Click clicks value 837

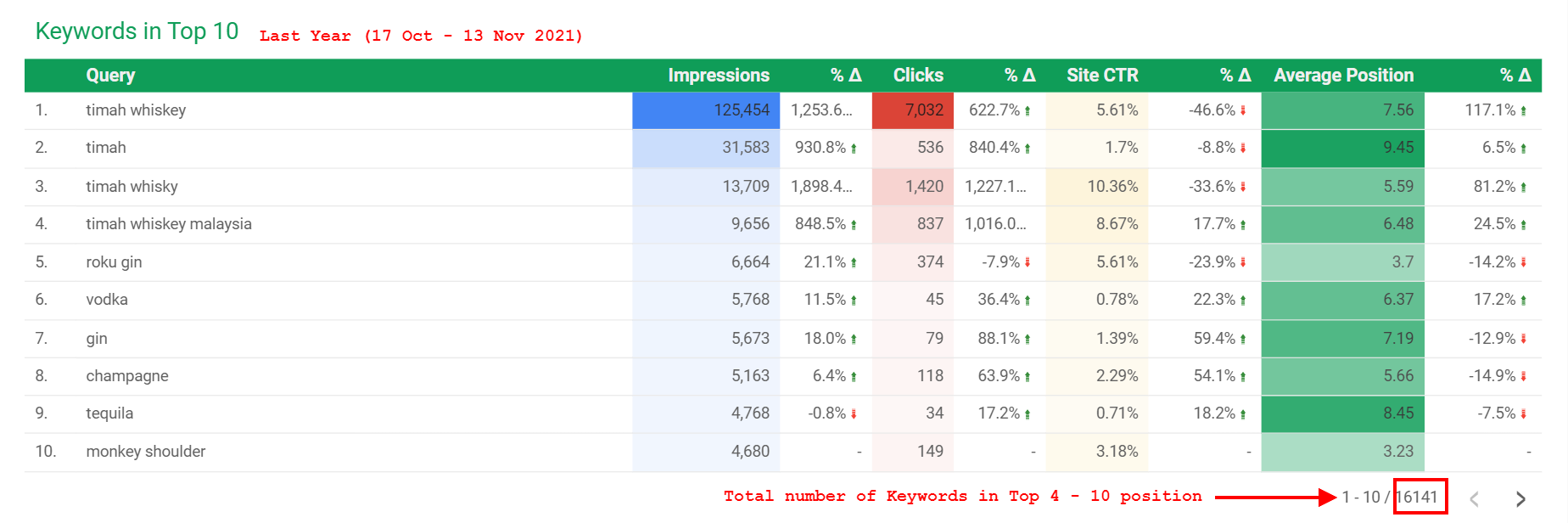(x=930, y=224)
